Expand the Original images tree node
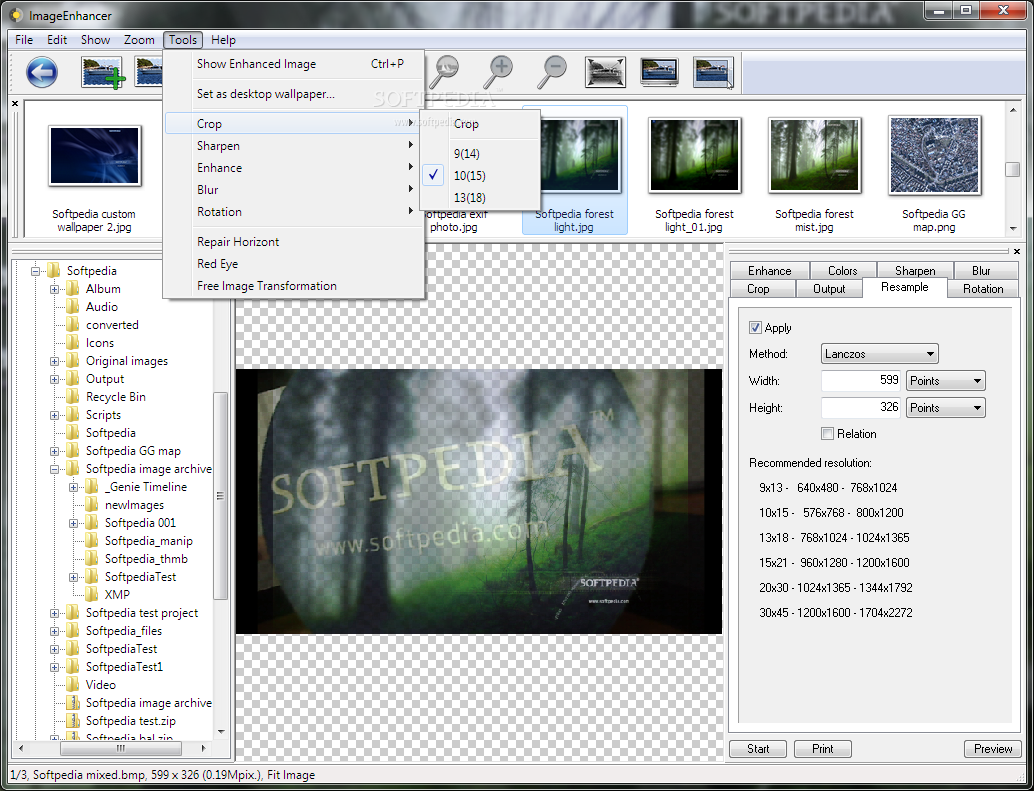The width and height of the screenshot is (1034, 791). [x=55, y=361]
